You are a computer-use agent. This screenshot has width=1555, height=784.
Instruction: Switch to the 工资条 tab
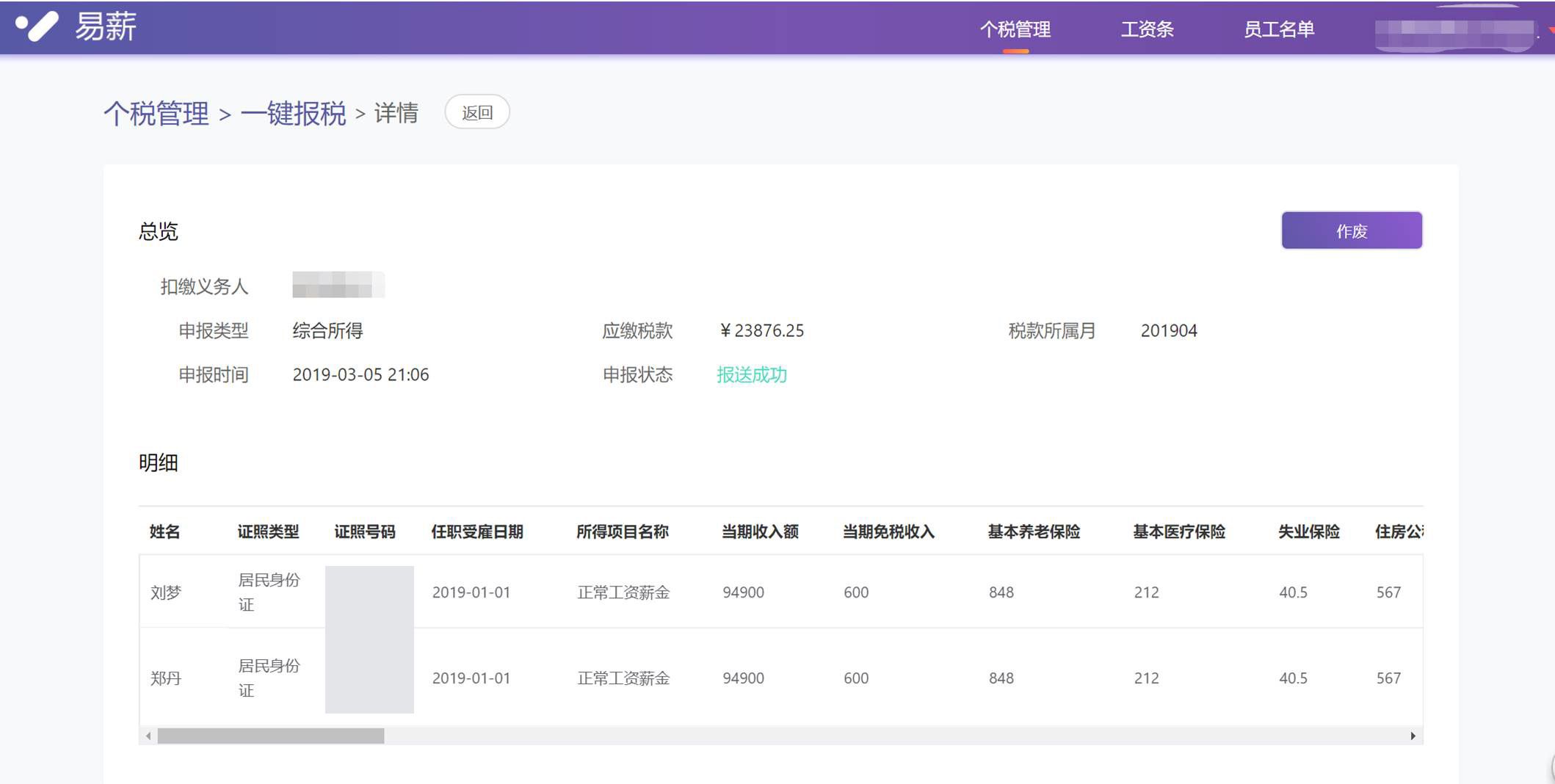(1147, 29)
